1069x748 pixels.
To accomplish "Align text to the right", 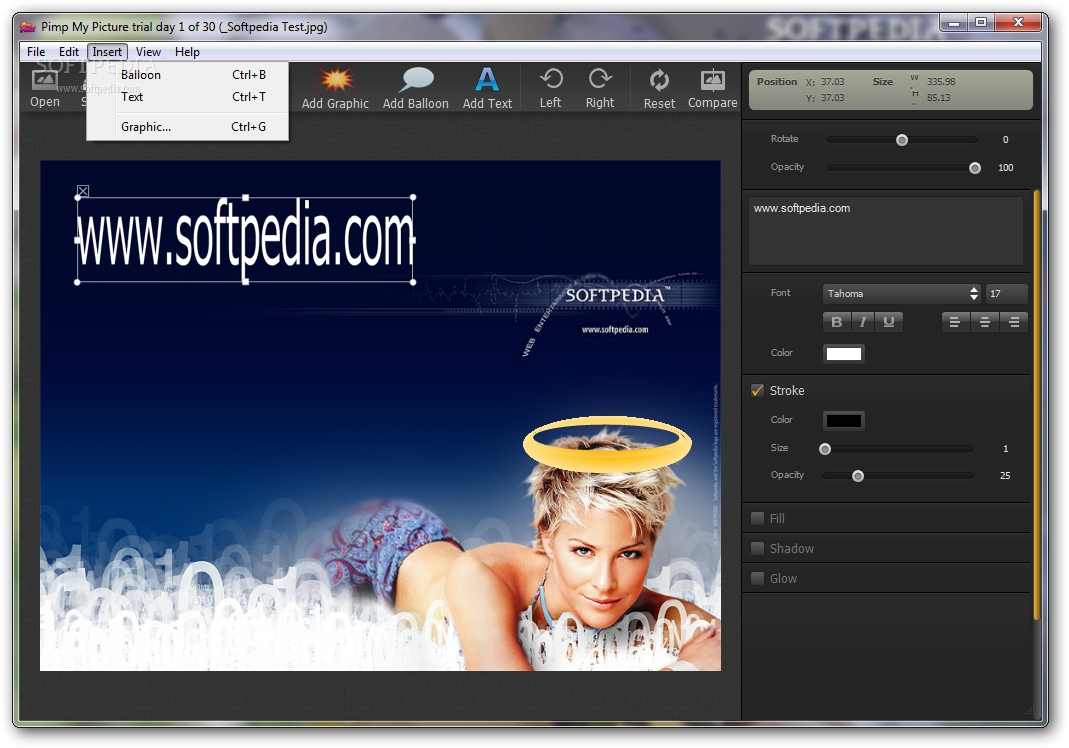I will coord(1014,322).
